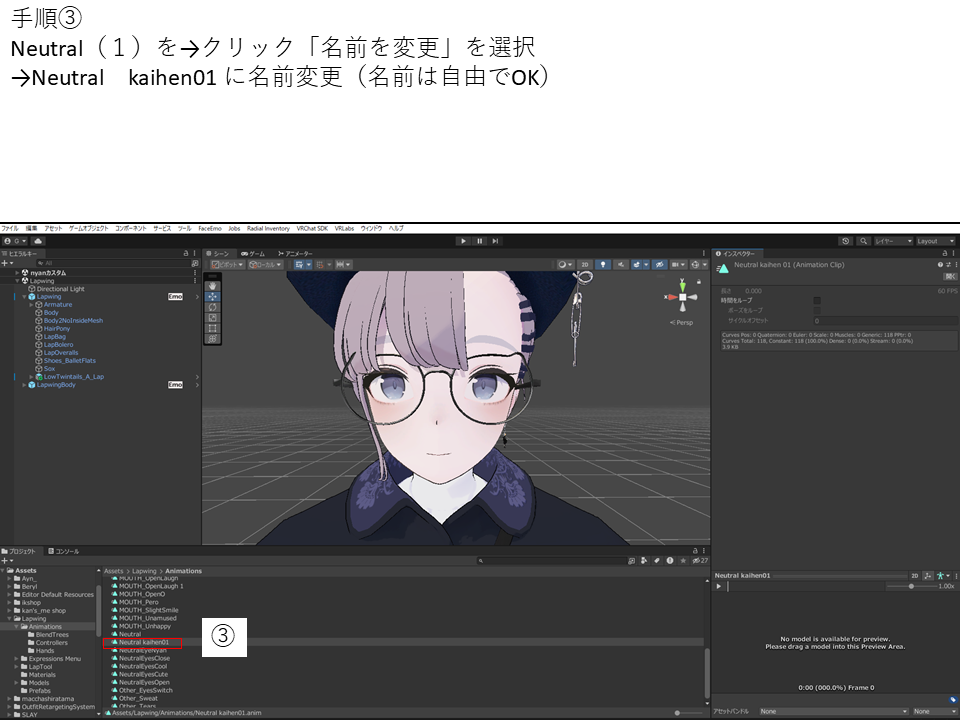Screen dimensions: 960x720
Task: Open the VRChat SDK menu
Action: 312,228
